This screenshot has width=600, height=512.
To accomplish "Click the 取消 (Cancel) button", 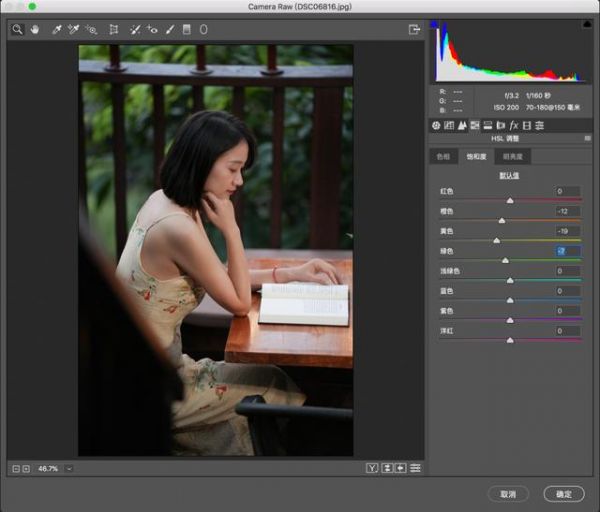I will pyautogui.click(x=508, y=494).
